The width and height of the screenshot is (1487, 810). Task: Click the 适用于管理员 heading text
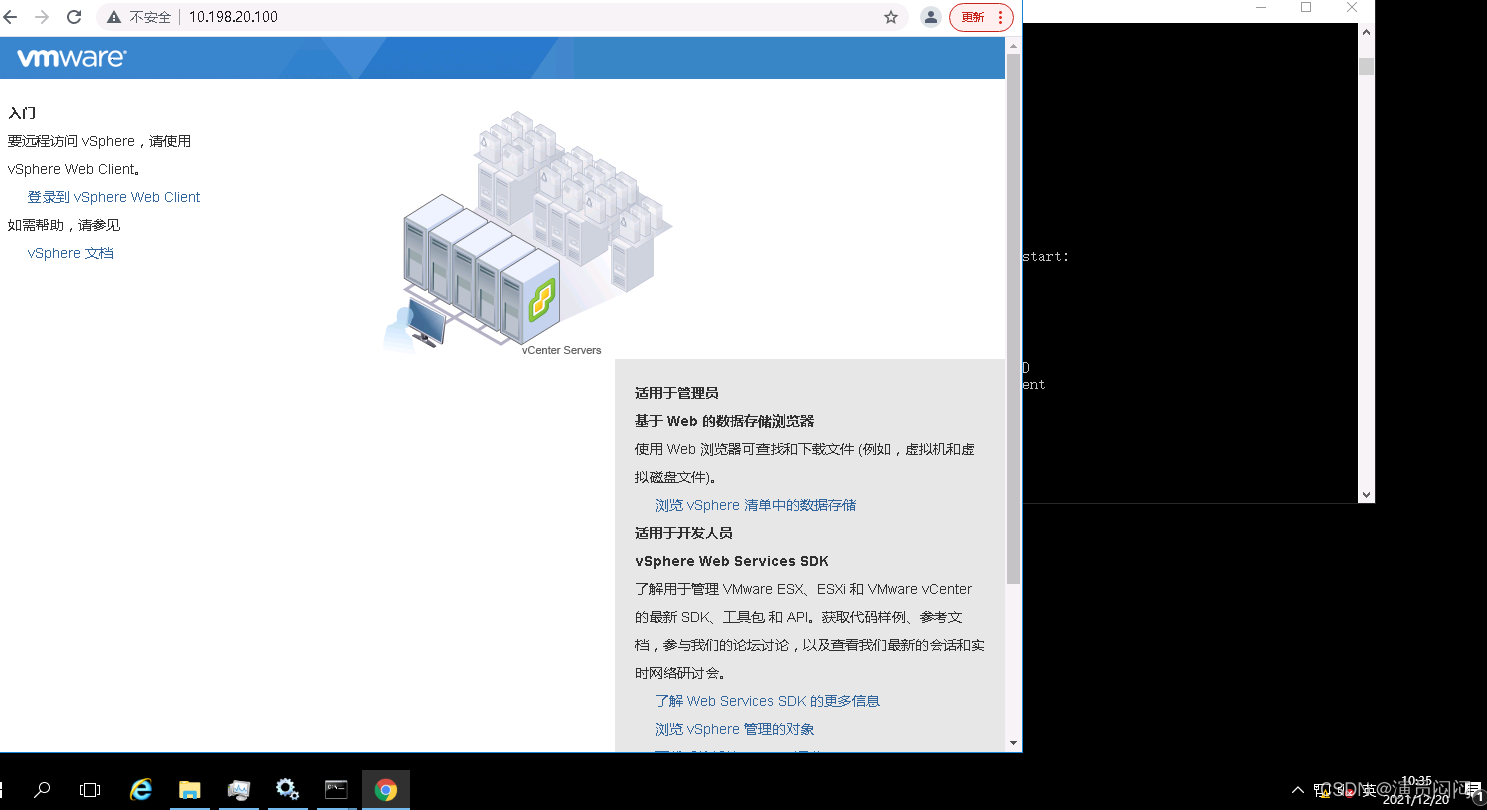pos(677,393)
